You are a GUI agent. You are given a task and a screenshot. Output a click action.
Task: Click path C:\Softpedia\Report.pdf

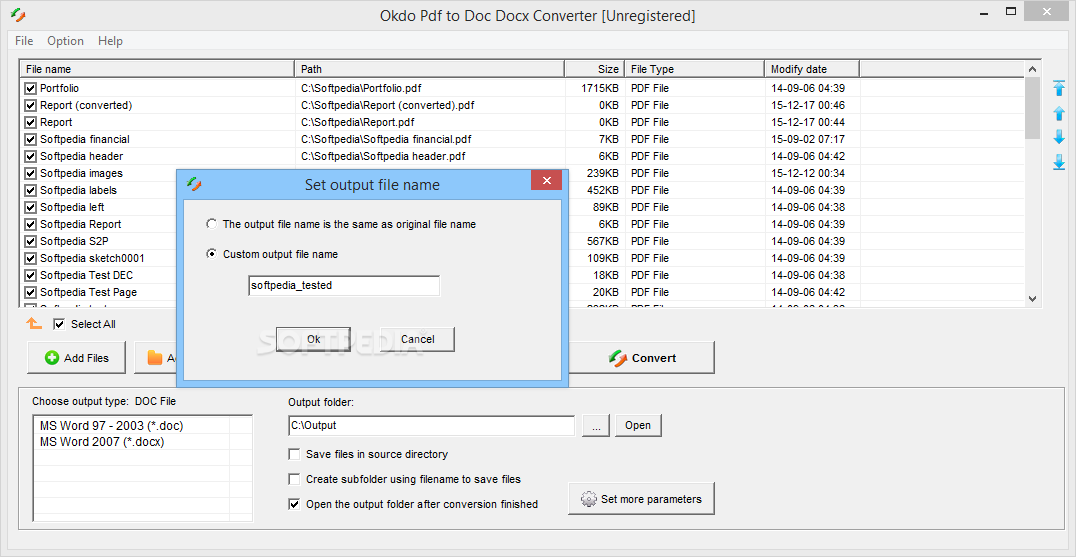(x=358, y=122)
